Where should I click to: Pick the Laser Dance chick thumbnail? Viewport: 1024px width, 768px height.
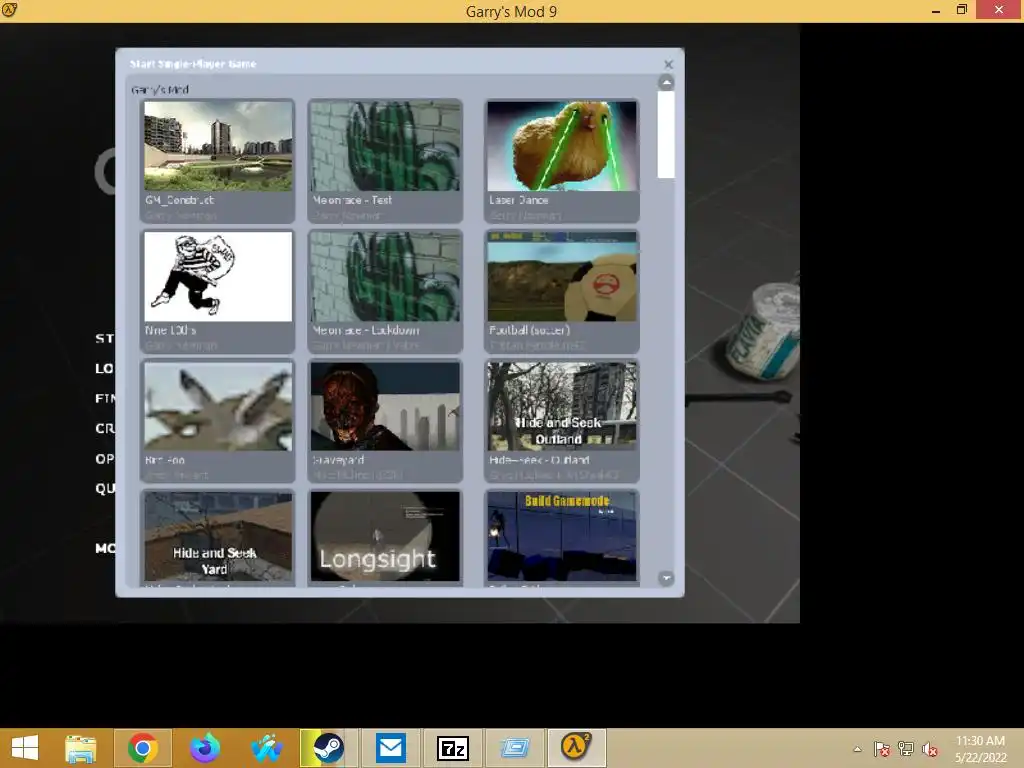pos(562,146)
